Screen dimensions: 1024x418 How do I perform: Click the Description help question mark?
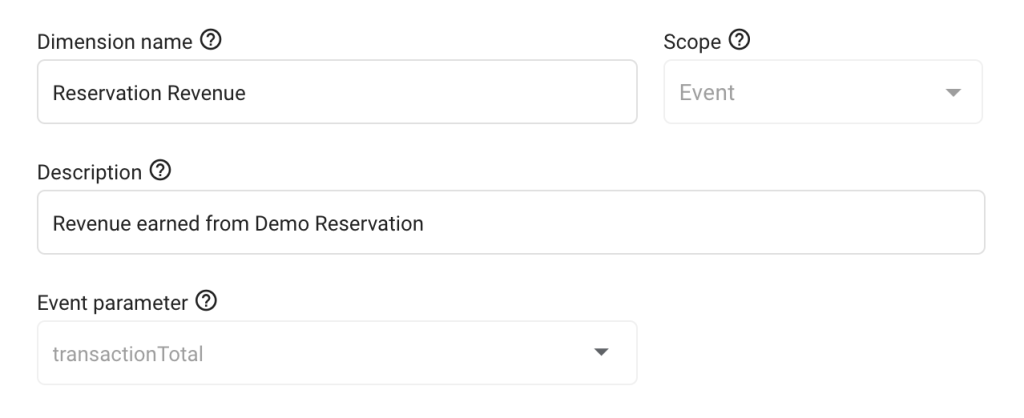coord(158,172)
